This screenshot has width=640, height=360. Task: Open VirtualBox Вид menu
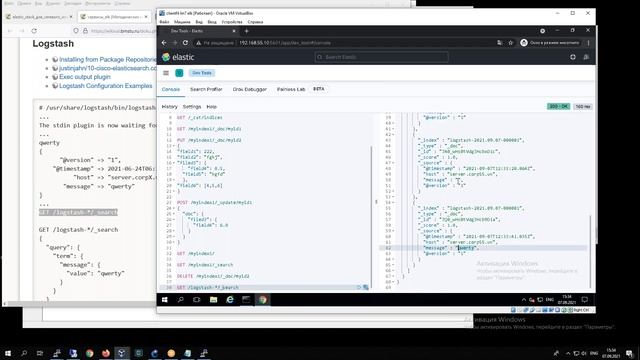[x=199, y=22]
